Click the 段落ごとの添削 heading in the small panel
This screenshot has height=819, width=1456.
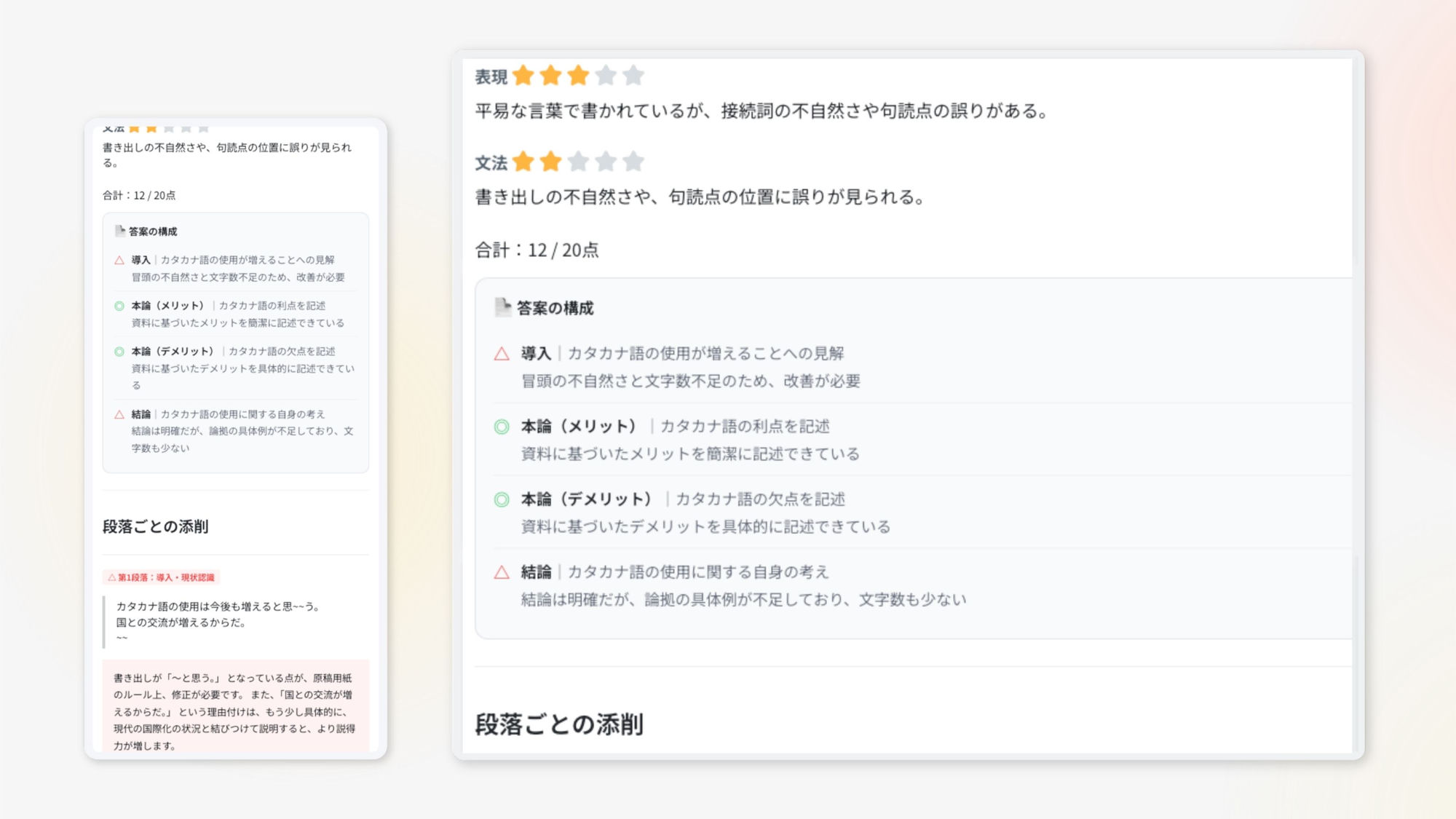pyautogui.click(x=155, y=526)
